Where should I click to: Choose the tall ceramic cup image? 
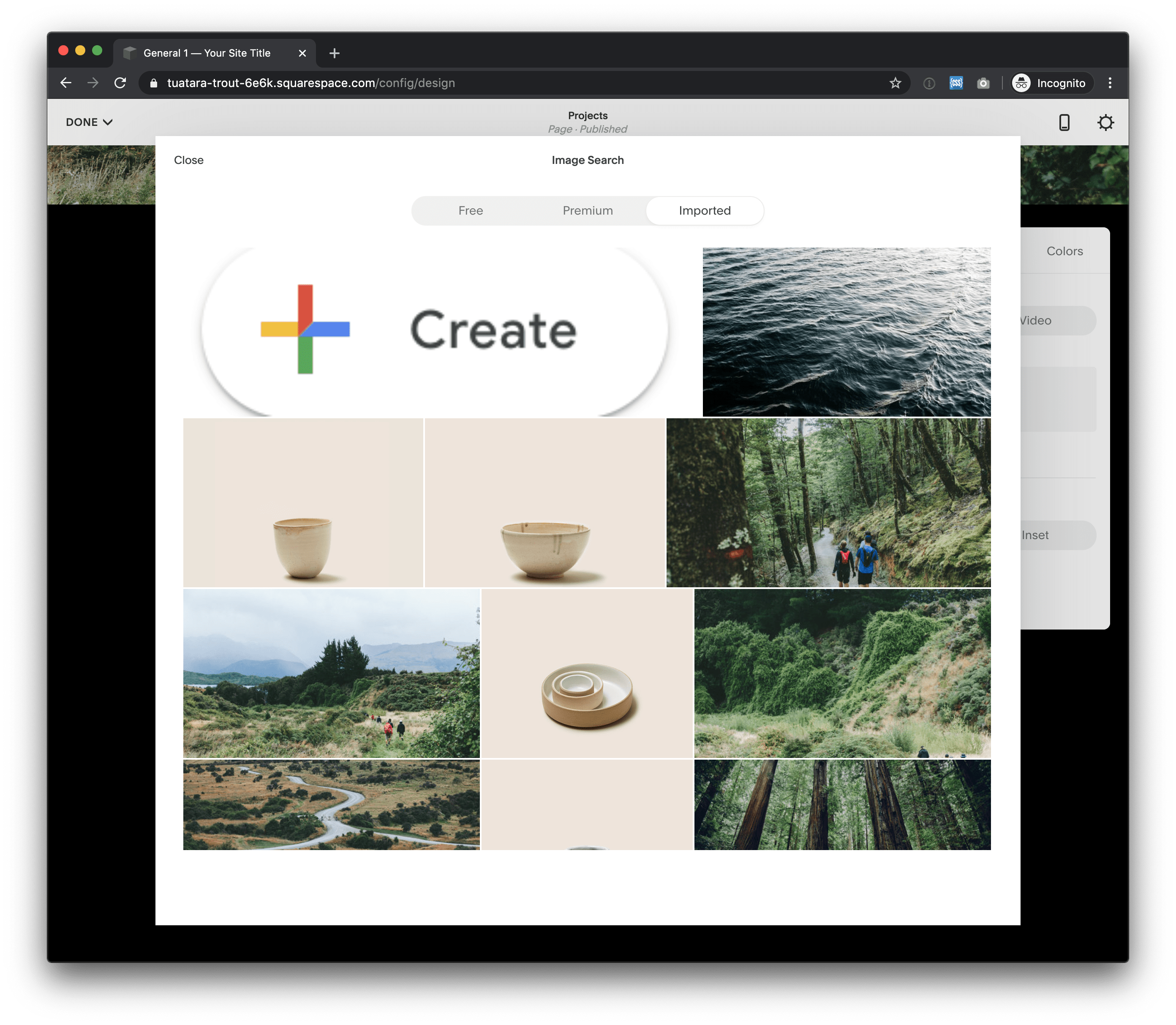303,502
